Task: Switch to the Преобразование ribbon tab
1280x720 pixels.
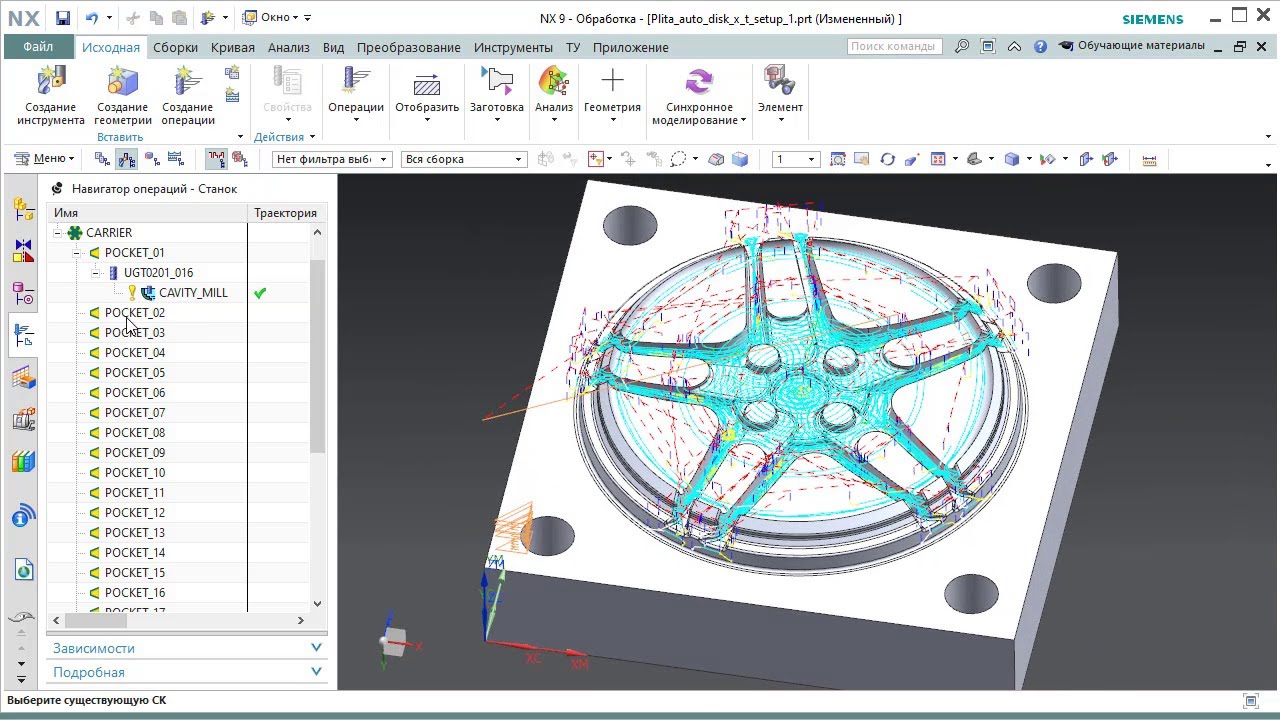Action: (408, 47)
